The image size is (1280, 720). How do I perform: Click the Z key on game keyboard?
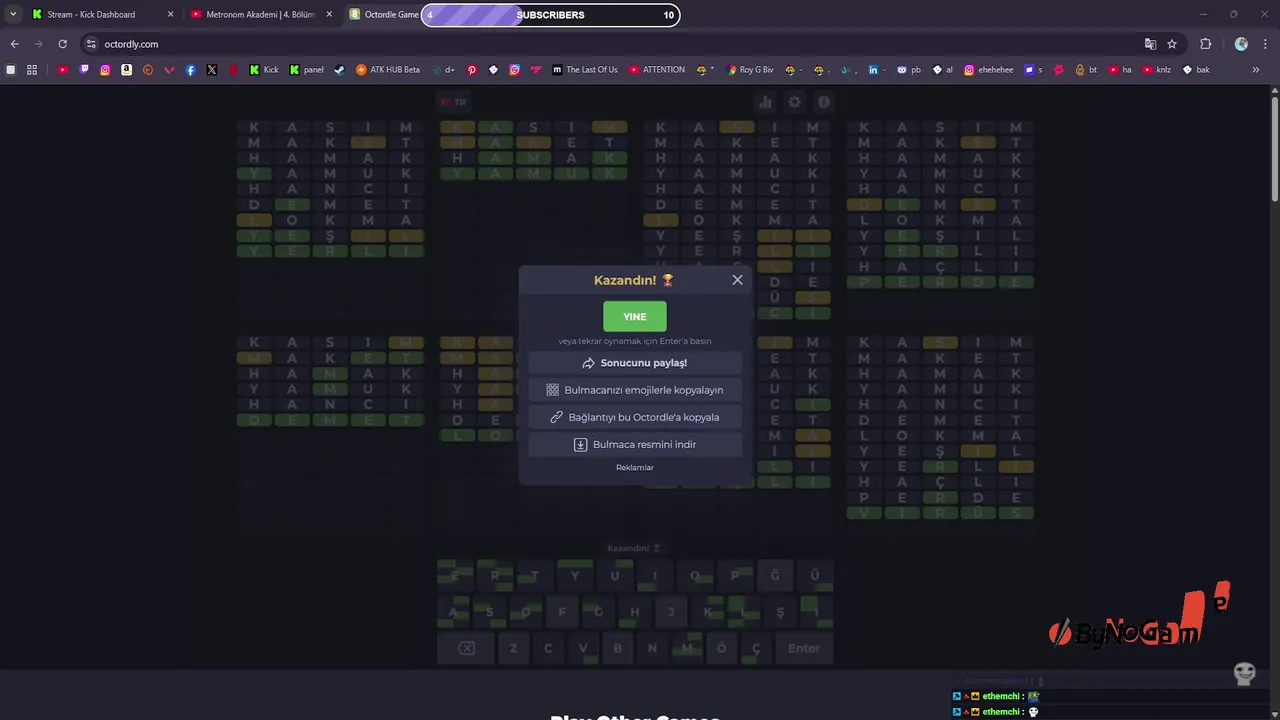(x=513, y=648)
